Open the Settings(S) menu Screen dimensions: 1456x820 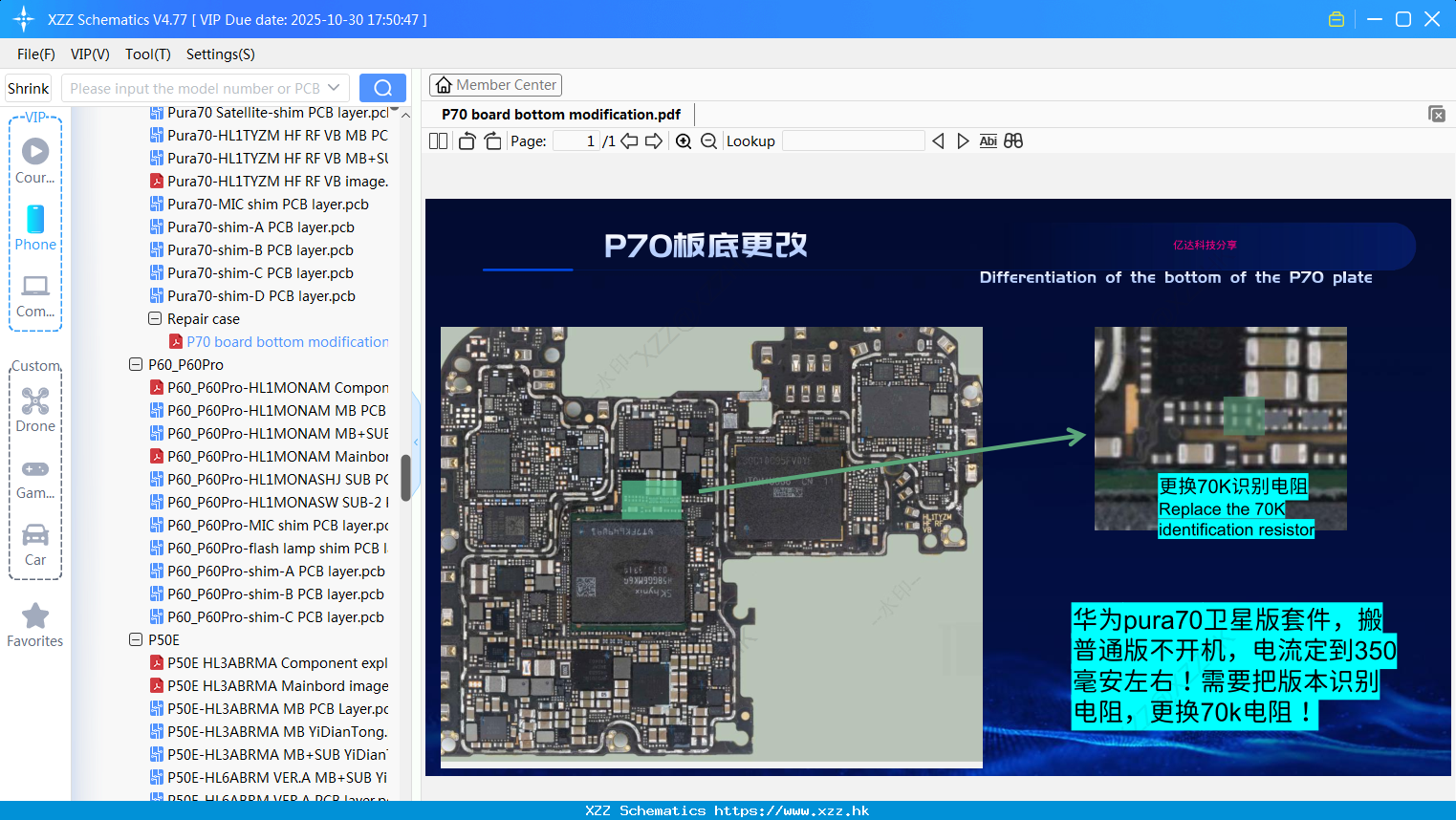click(221, 54)
